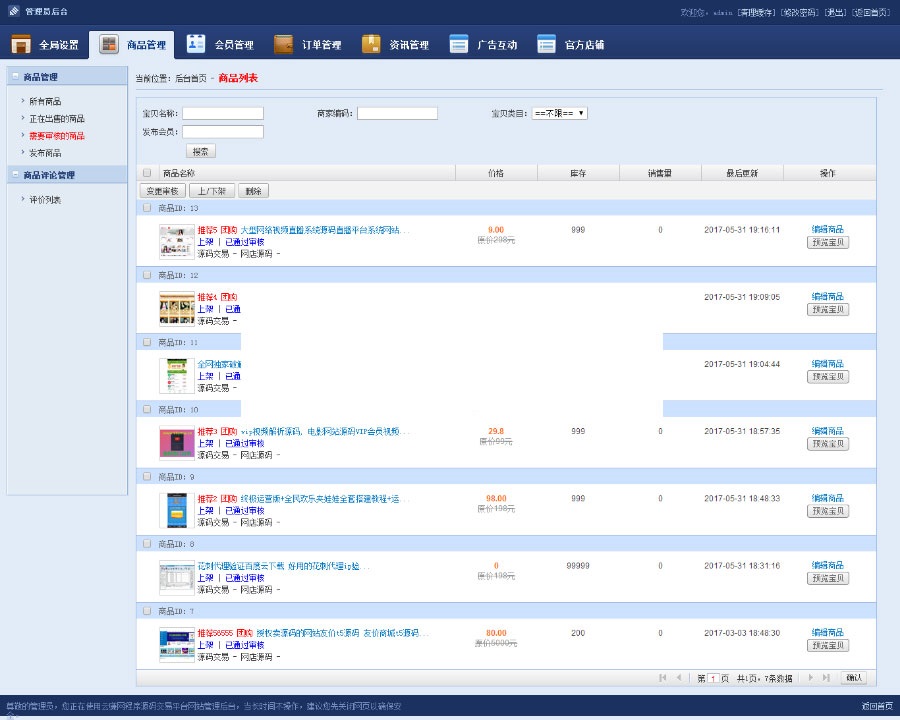The height and width of the screenshot is (720, 900).
Task: Check the box for 商品ID: 9
Action: point(147,477)
